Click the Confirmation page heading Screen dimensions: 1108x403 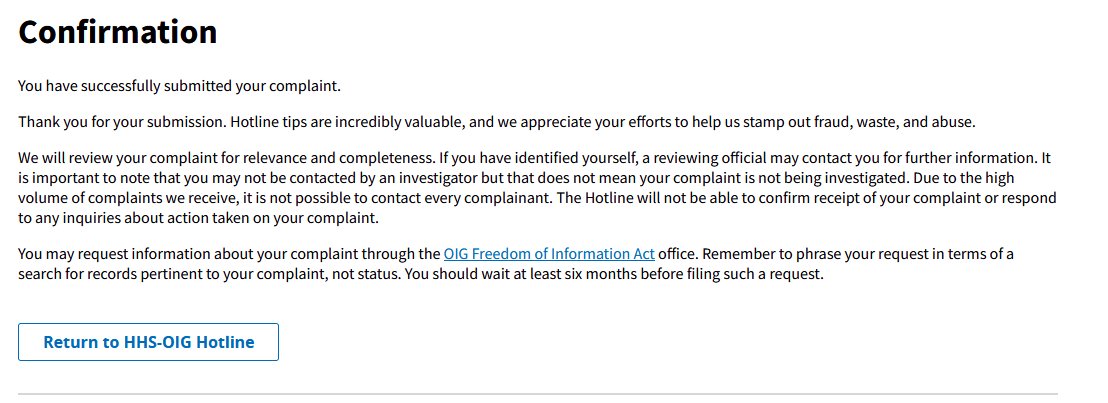tap(117, 33)
